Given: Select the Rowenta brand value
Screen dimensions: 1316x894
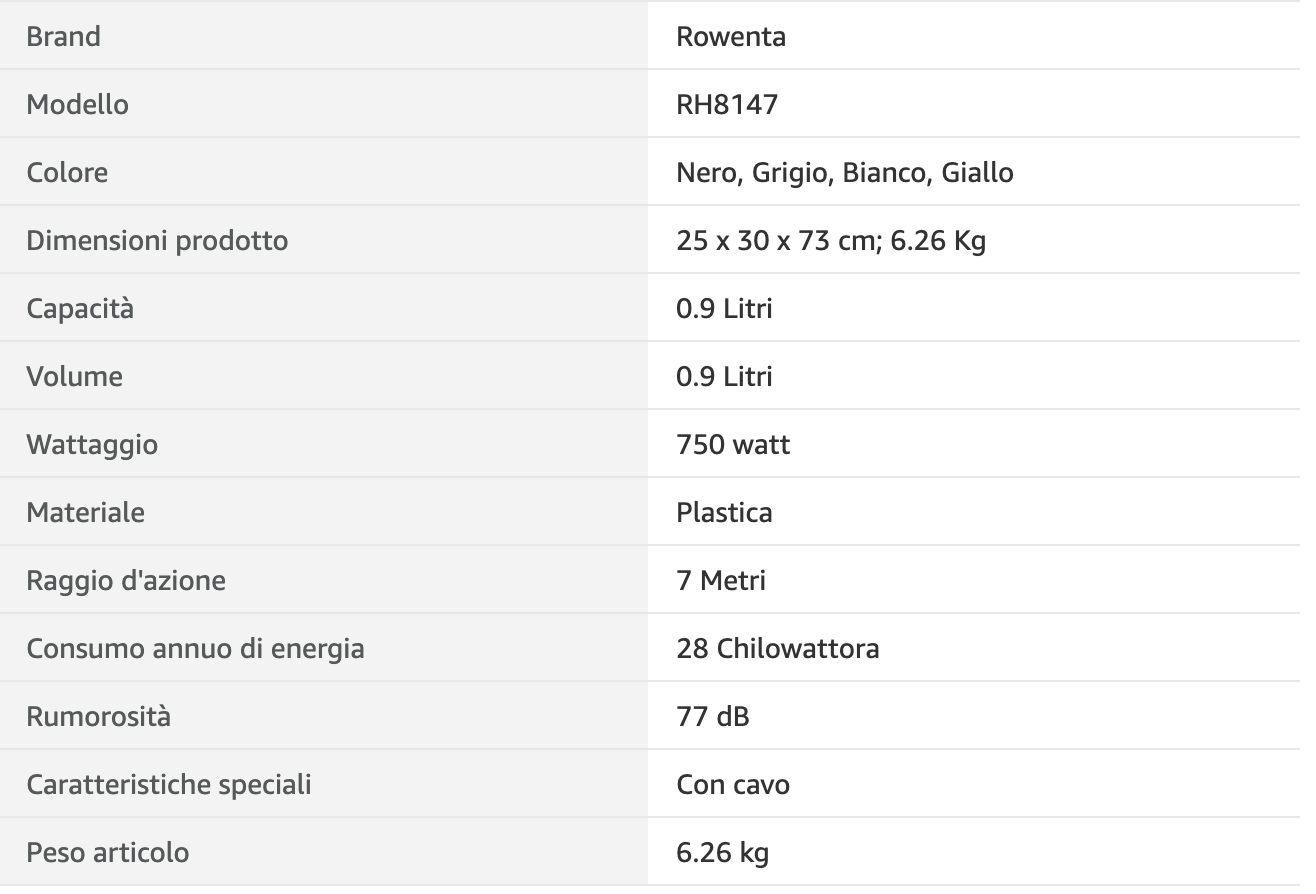Looking at the screenshot, I should pyautogui.click(x=731, y=36).
